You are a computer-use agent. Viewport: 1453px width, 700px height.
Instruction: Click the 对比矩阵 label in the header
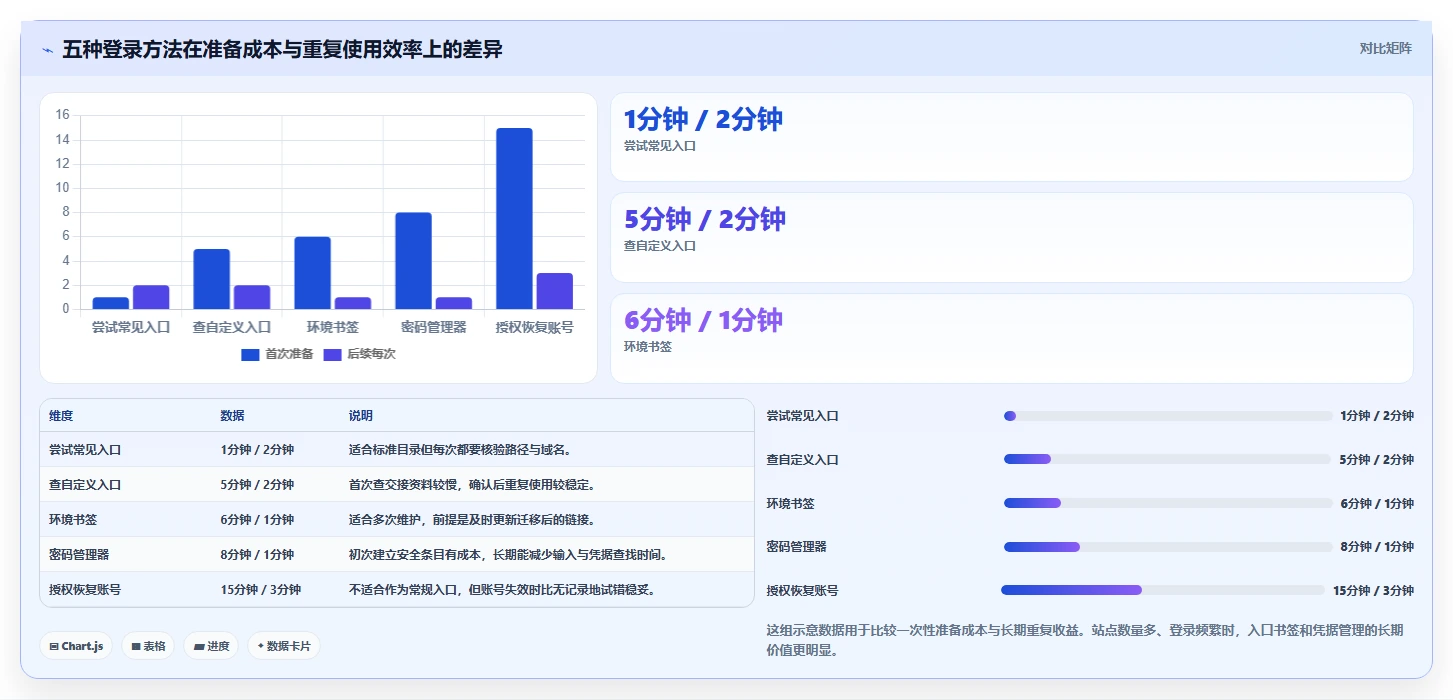(1385, 48)
